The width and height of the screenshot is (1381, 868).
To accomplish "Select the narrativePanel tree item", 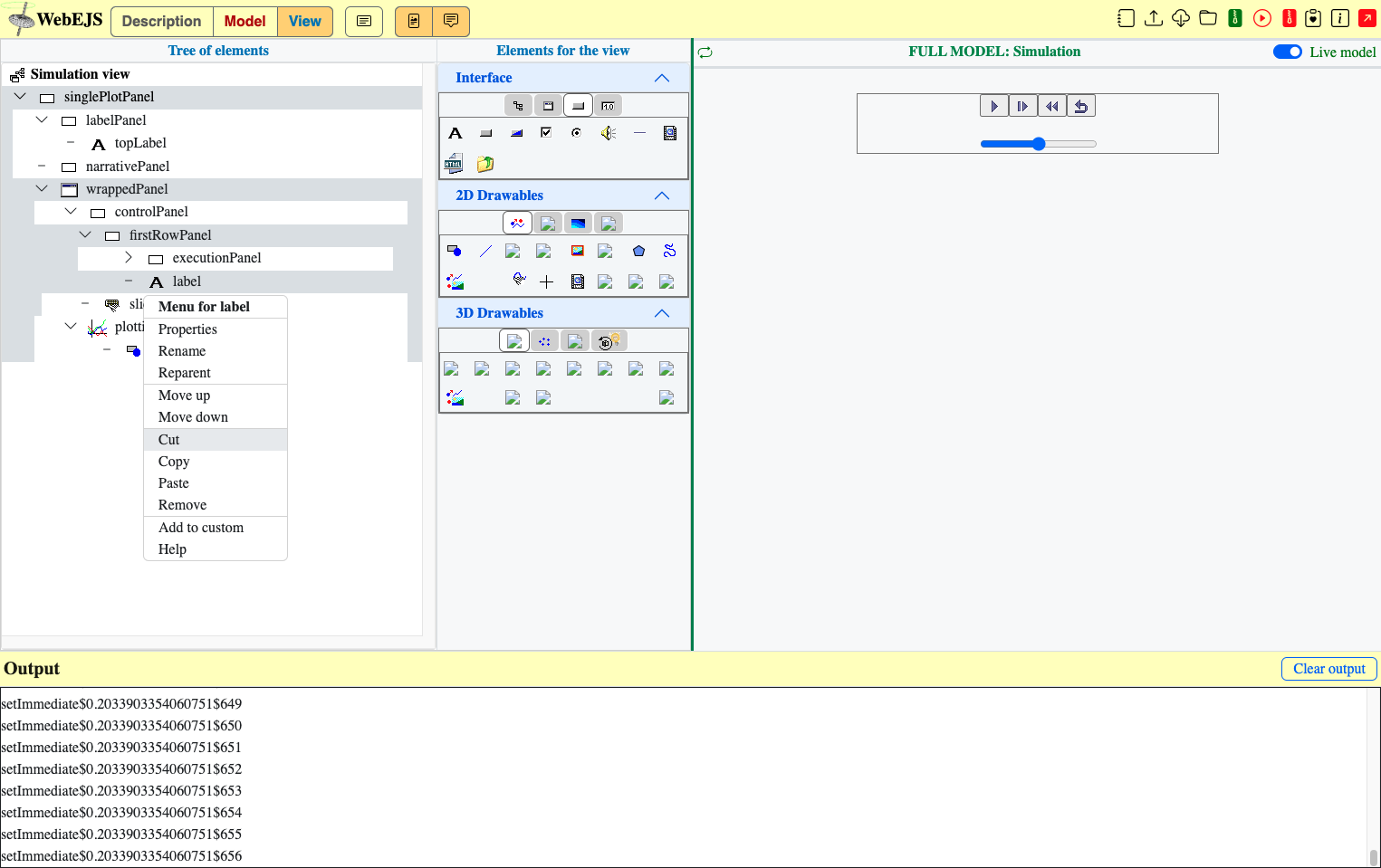I will (128, 167).
